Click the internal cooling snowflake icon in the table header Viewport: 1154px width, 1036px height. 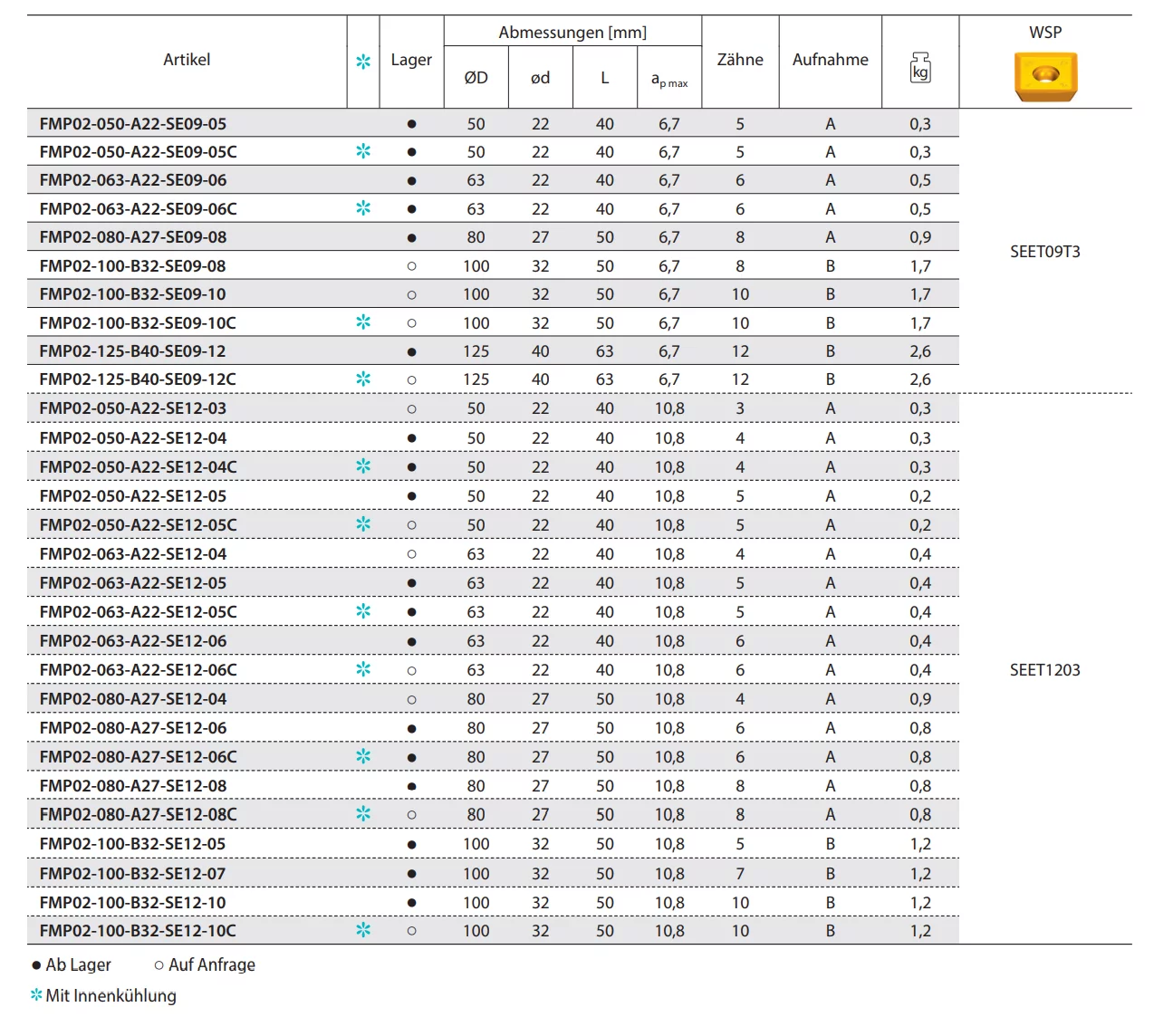pyautogui.click(x=363, y=62)
